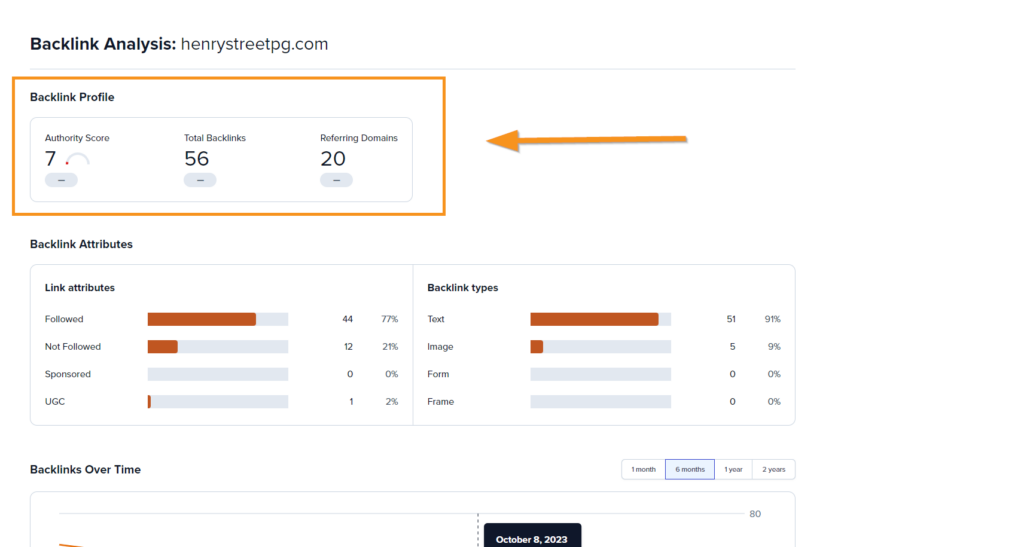Click the Not Followed label
The height and width of the screenshot is (547, 1024).
(72, 347)
